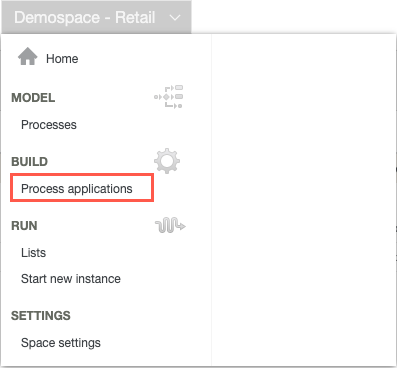The width and height of the screenshot is (397, 368).
Task: Click the SETTINGS section heading
Action: point(41,316)
